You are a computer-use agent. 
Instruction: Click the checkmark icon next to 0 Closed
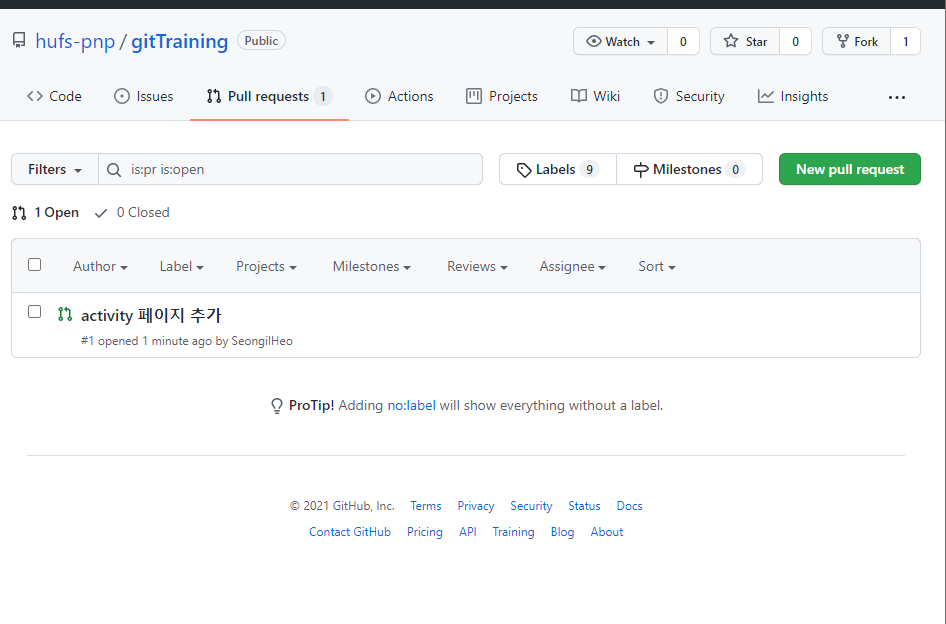tap(101, 213)
